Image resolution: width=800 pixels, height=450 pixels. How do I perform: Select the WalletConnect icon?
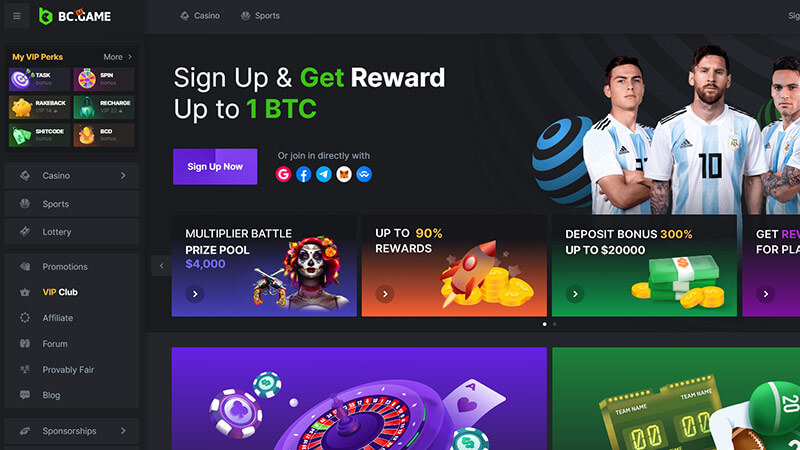(x=364, y=174)
